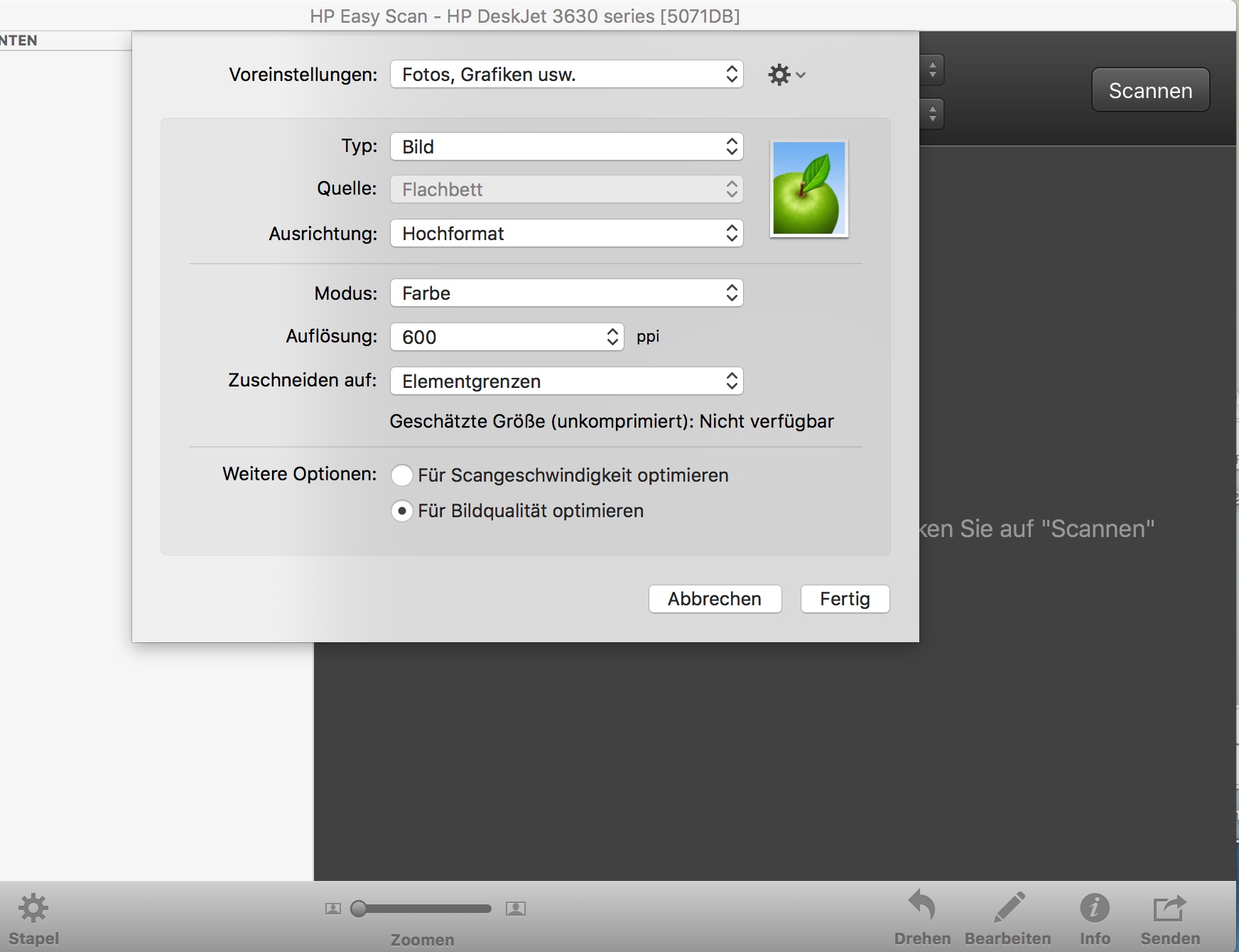
Task: Expand the Typ dropdown showing Bild
Action: click(x=566, y=147)
